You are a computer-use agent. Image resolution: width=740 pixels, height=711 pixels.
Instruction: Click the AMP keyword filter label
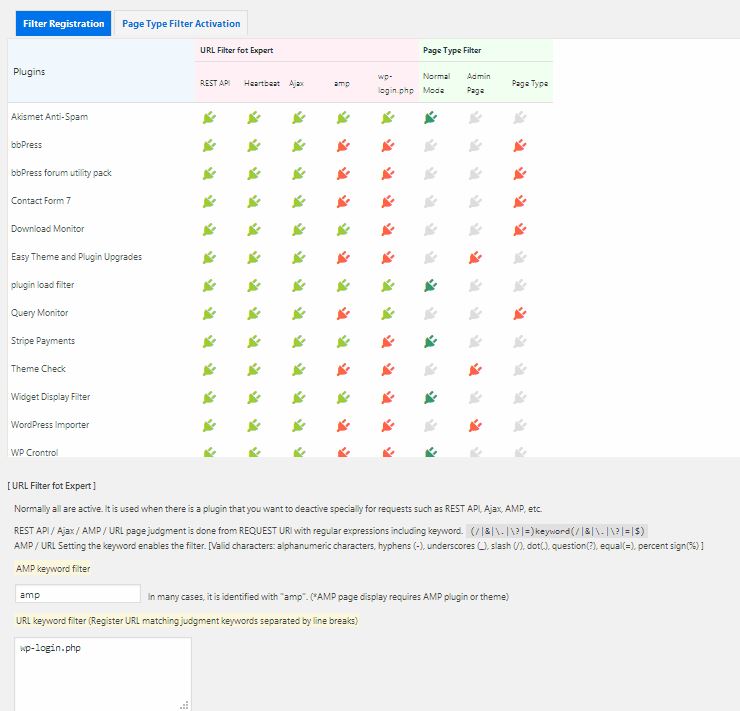tap(53, 569)
